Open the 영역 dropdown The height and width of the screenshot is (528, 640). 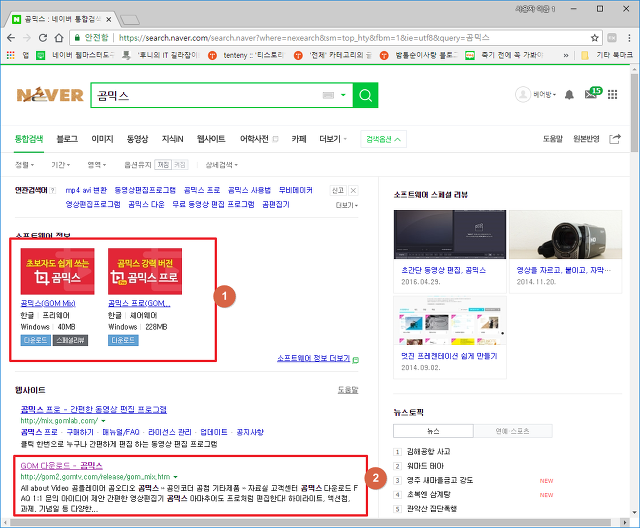point(97,165)
